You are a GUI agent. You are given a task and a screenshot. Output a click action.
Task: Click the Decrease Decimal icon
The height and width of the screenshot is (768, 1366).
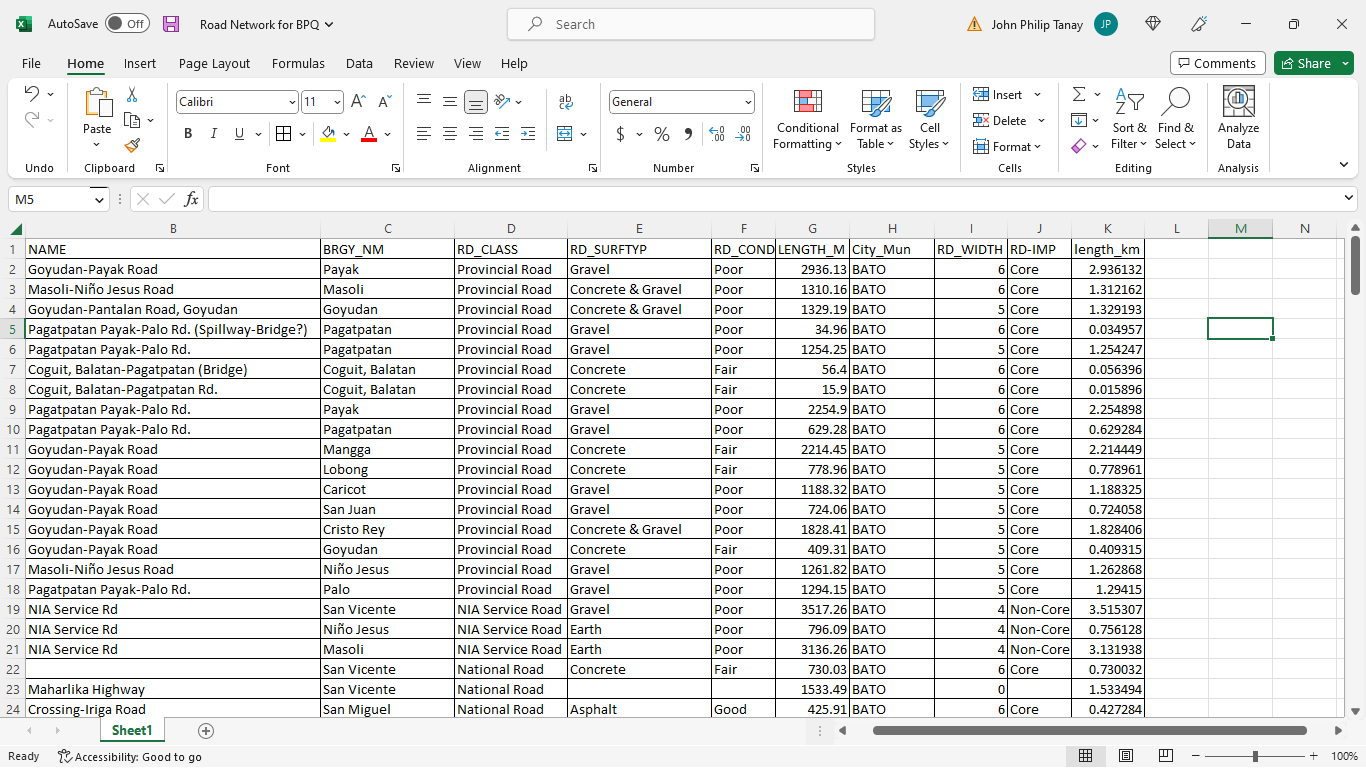pos(743,134)
